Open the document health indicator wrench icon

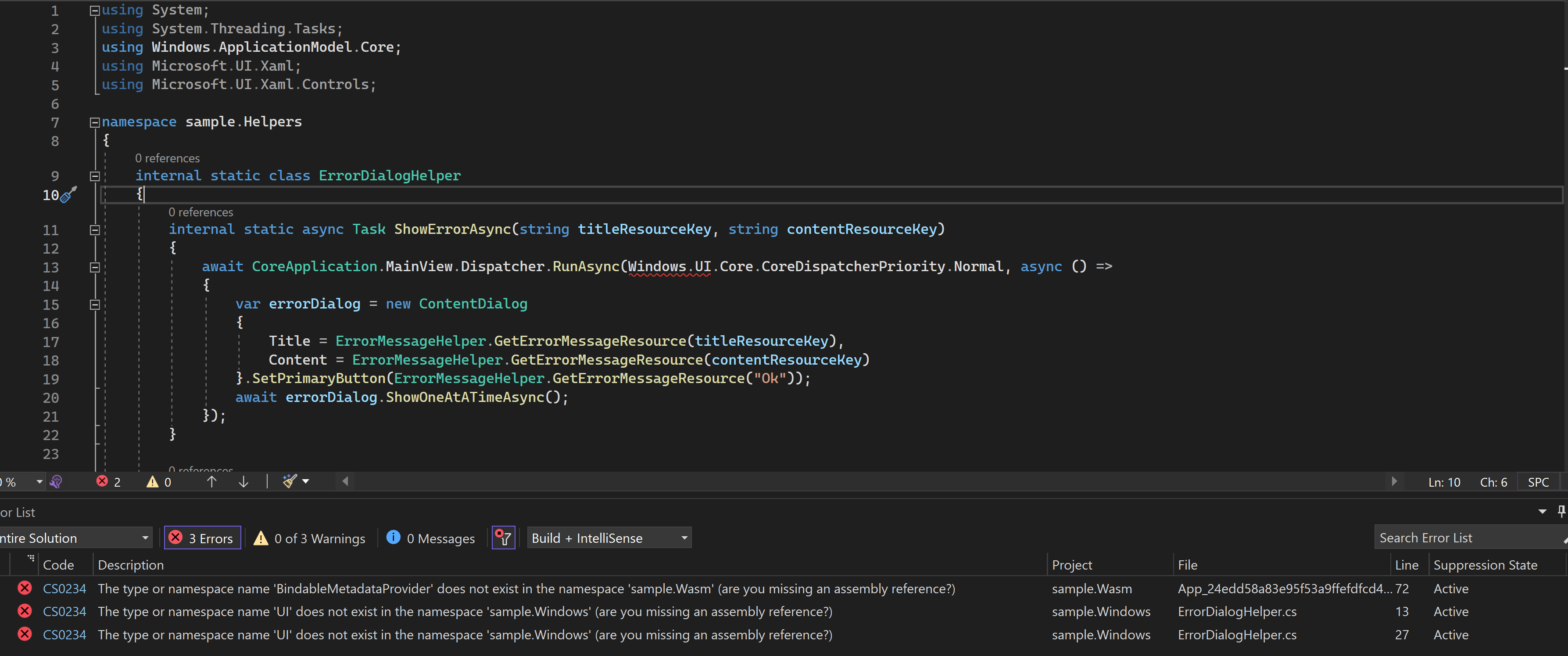57,481
